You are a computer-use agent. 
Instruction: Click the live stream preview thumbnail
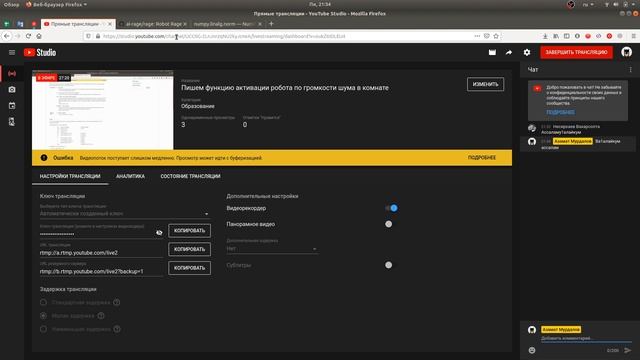coord(103,110)
